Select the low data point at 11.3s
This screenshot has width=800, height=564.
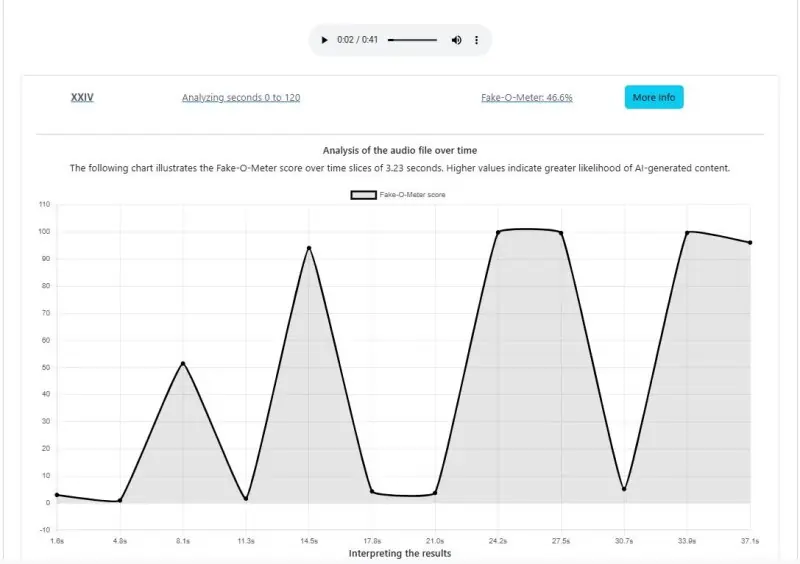246,499
